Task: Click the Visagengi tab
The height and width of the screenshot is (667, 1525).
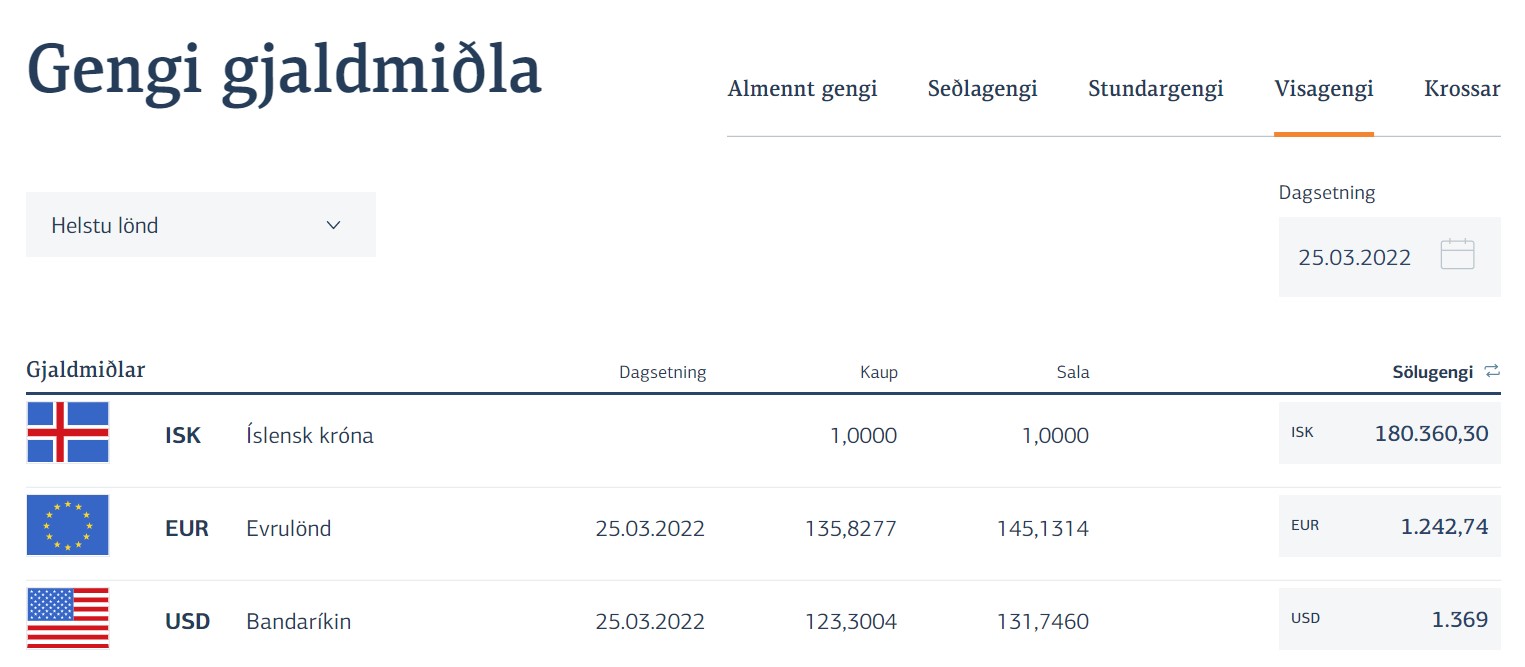Action: [x=1323, y=89]
